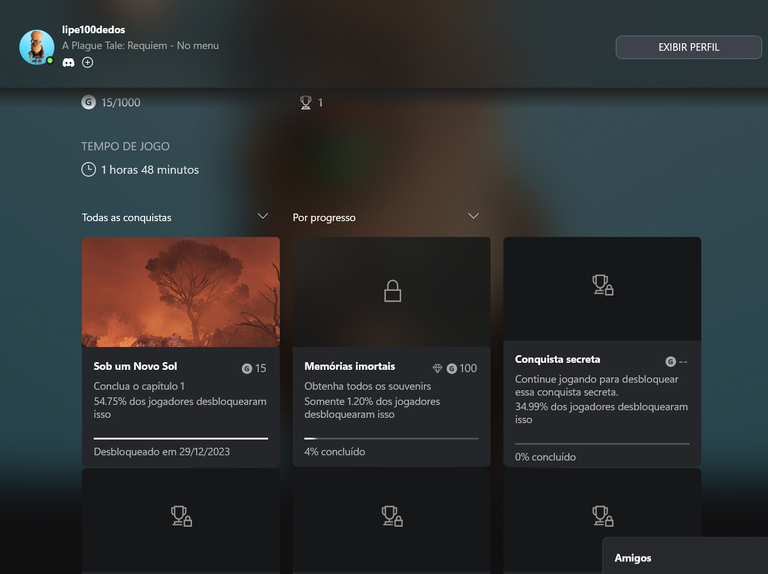The width and height of the screenshot is (768, 574).
Task: Click locked trophy icon below Sob um Novo Sol card
Action: click(x=181, y=516)
